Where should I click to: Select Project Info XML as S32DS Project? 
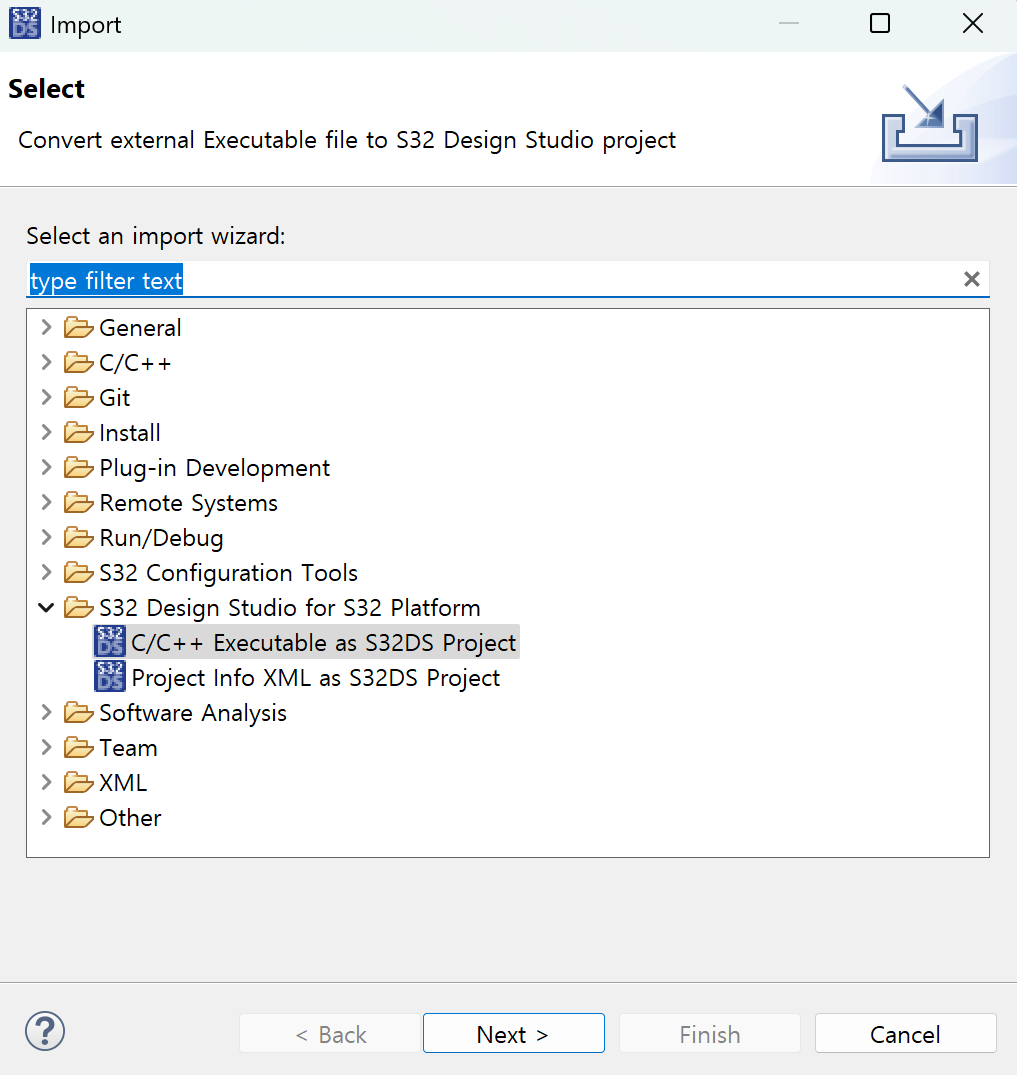(315, 677)
